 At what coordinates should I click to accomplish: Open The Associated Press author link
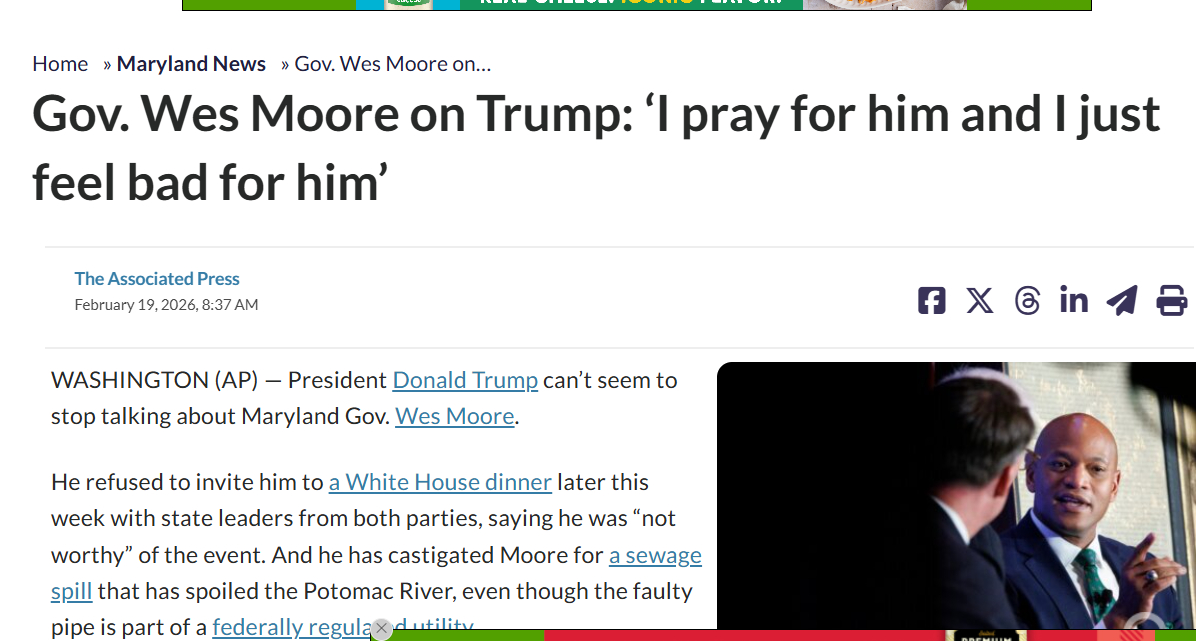pos(157,279)
